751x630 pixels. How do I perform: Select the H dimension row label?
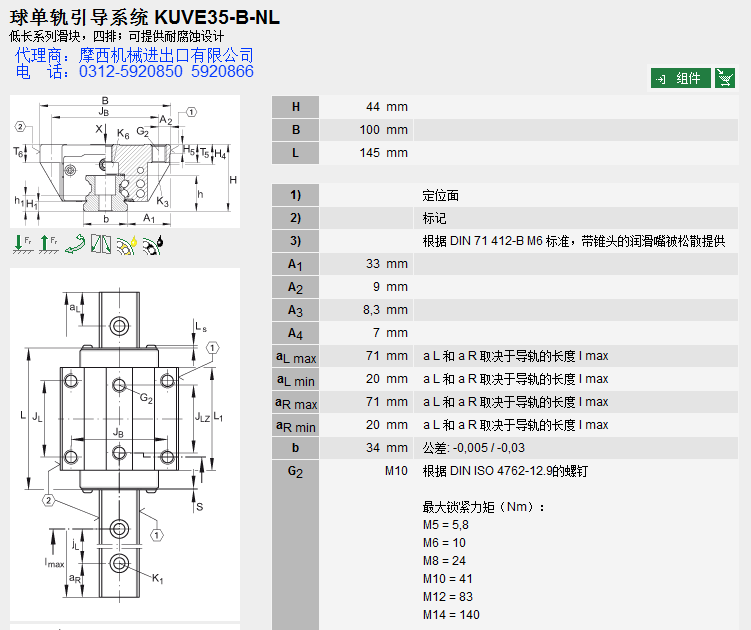pyautogui.click(x=295, y=107)
